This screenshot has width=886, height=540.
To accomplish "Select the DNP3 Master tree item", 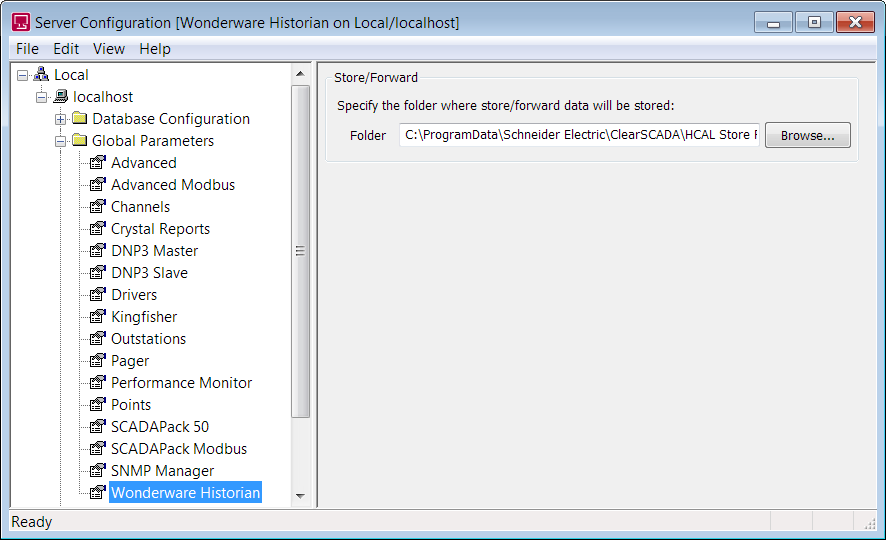I will pyautogui.click(x=154, y=251).
